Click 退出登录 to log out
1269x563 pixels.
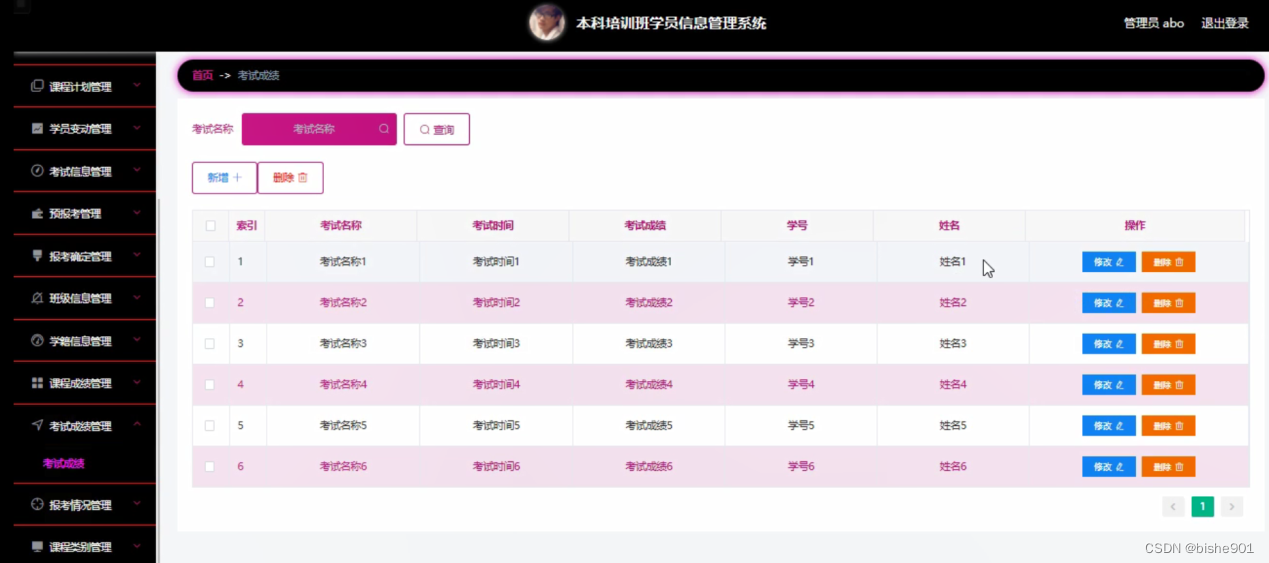tap(1225, 23)
